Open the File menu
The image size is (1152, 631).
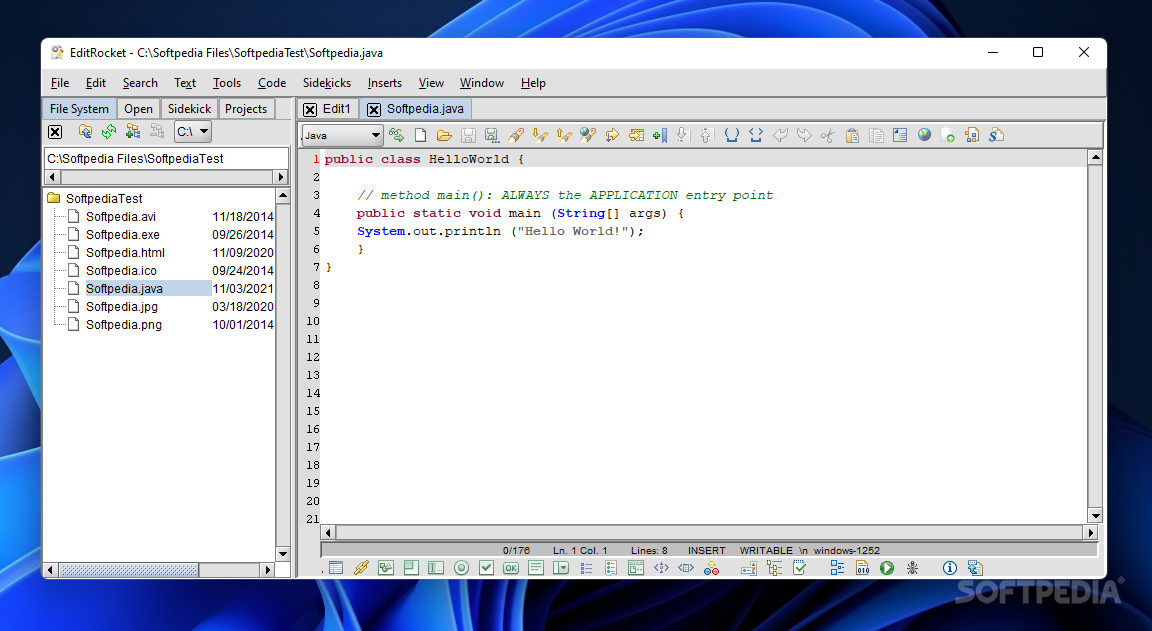(60, 83)
